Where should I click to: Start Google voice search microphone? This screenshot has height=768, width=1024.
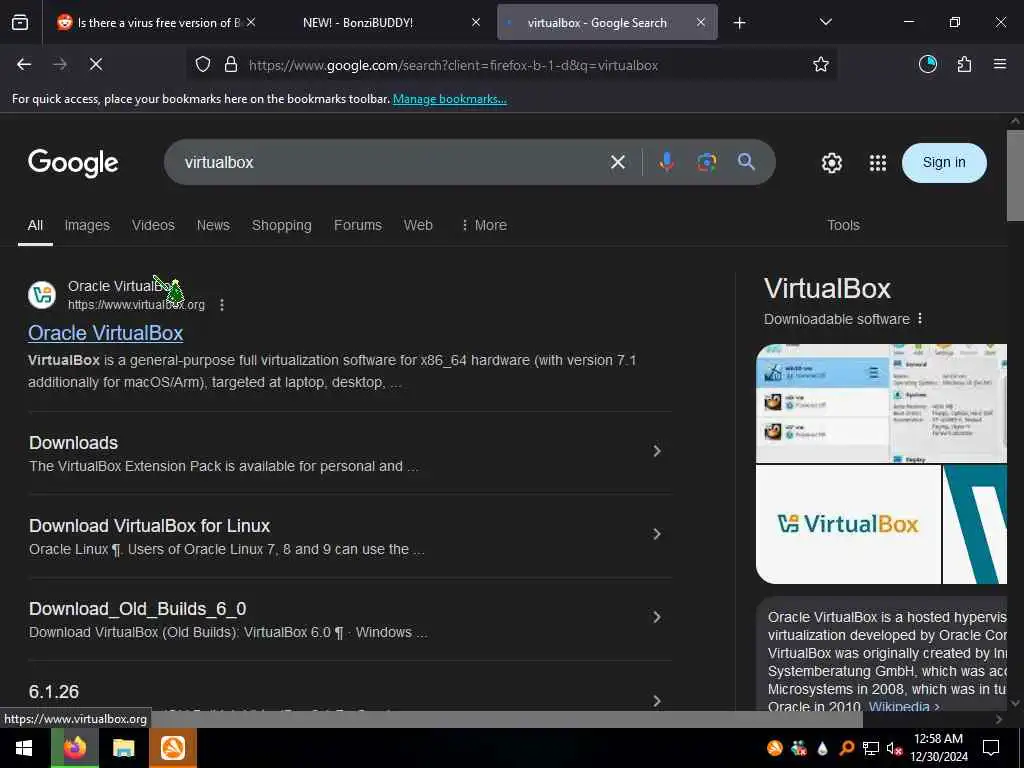(666, 162)
